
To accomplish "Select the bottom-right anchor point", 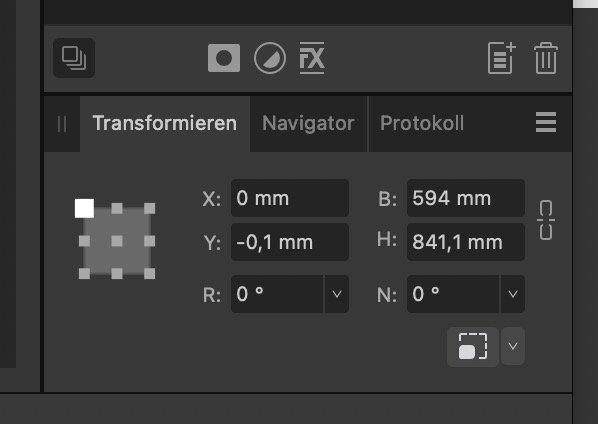I will point(150,273).
